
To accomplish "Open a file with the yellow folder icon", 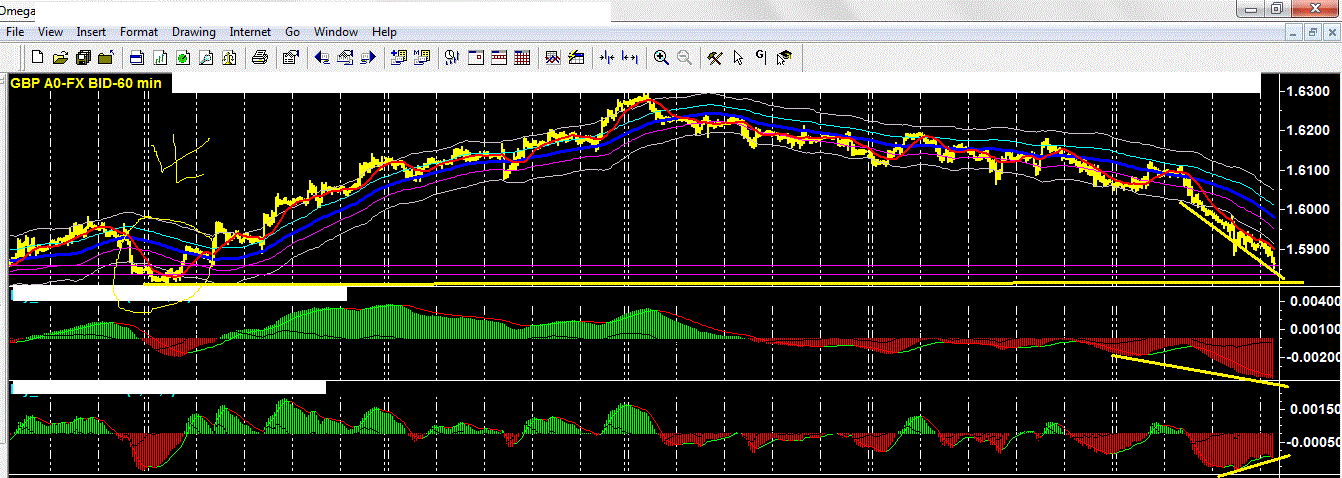I will click(60, 58).
